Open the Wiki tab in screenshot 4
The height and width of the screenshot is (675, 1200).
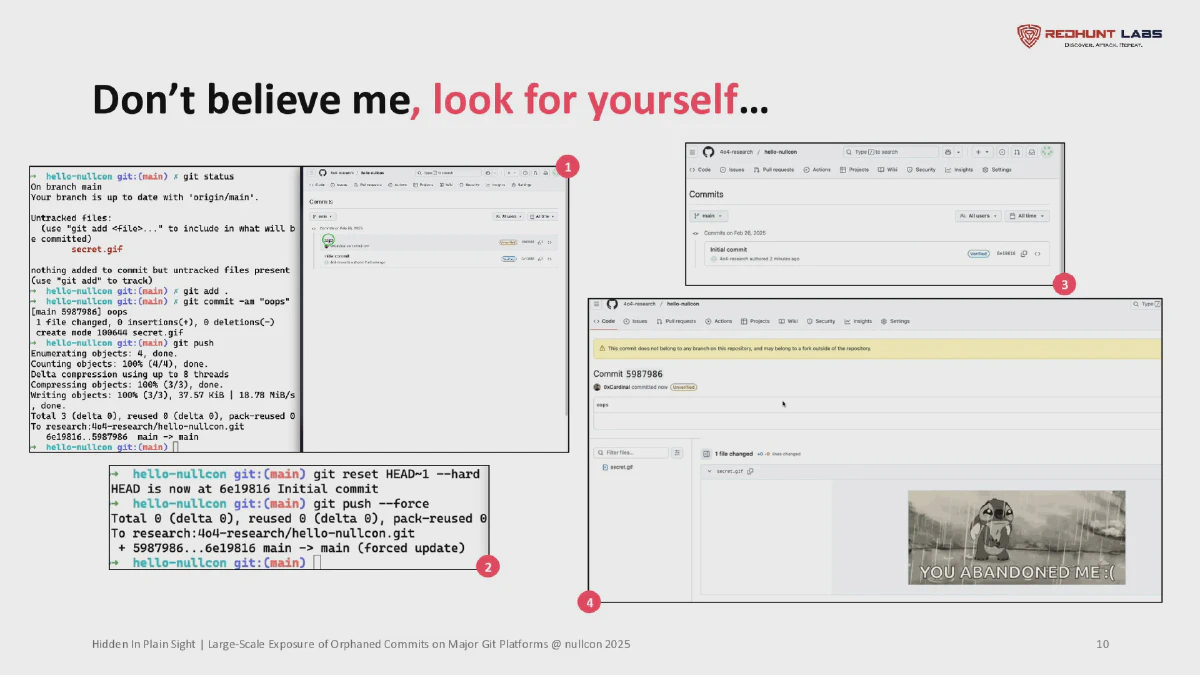(x=788, y=321)
